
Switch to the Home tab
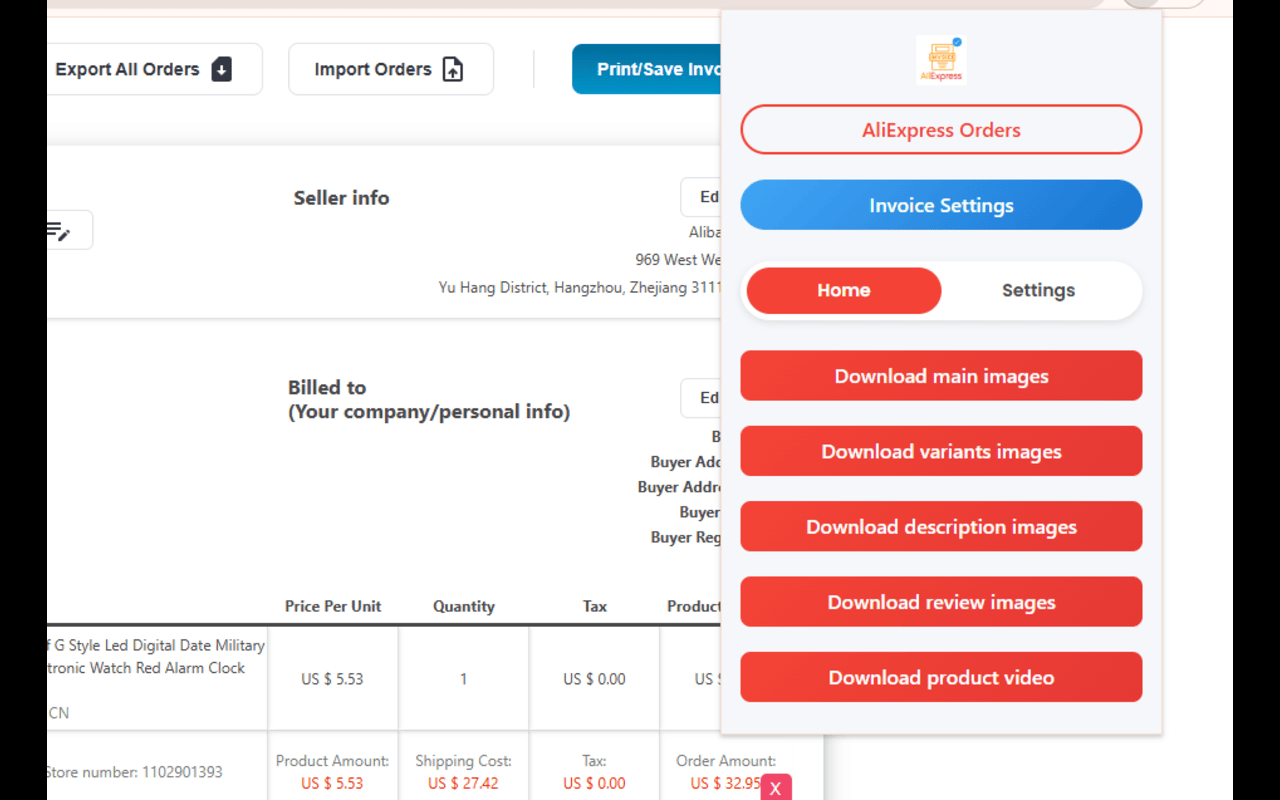click(844, 290)
